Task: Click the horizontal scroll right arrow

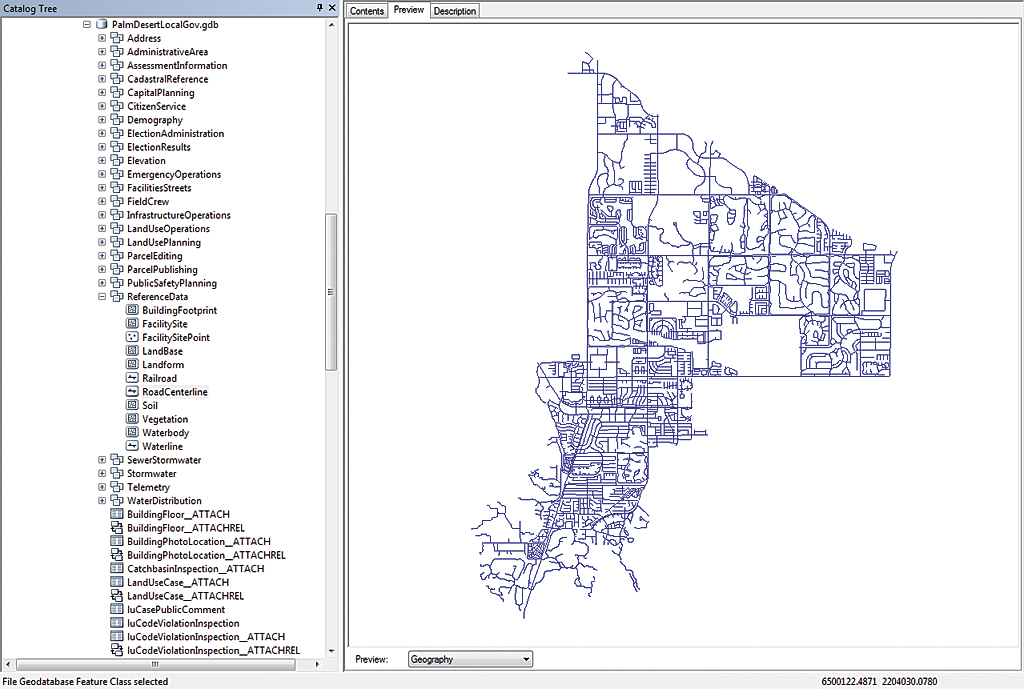Action: point(317,664)
